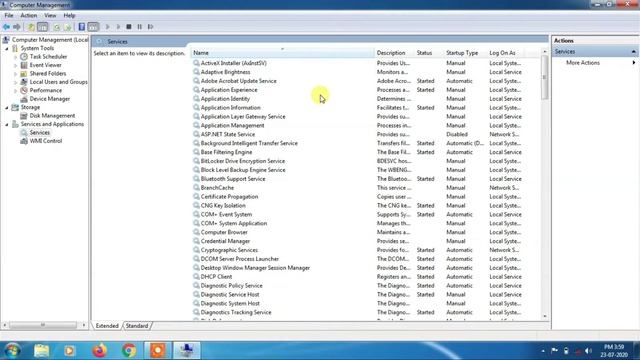Screen dimensions: 640x360
Task: Select Device Manager in the tree
Action: click(50, 99)
